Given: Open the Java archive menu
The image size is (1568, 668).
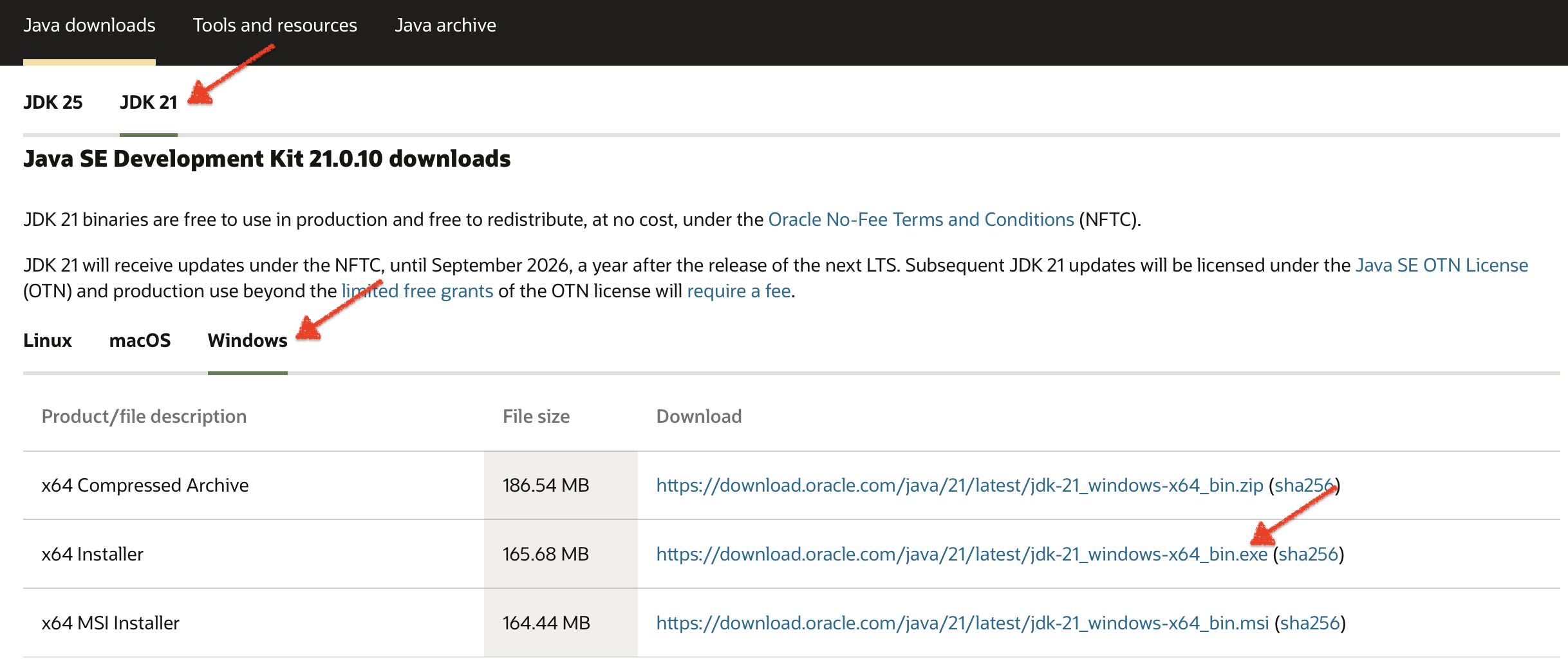Looking at the screenshot, I should point(445,25).
